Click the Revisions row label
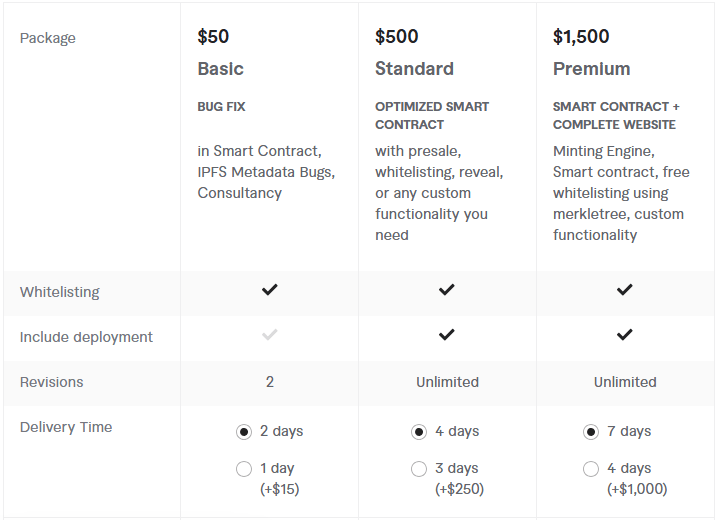 pyautogui.click(x=52, y=382)
